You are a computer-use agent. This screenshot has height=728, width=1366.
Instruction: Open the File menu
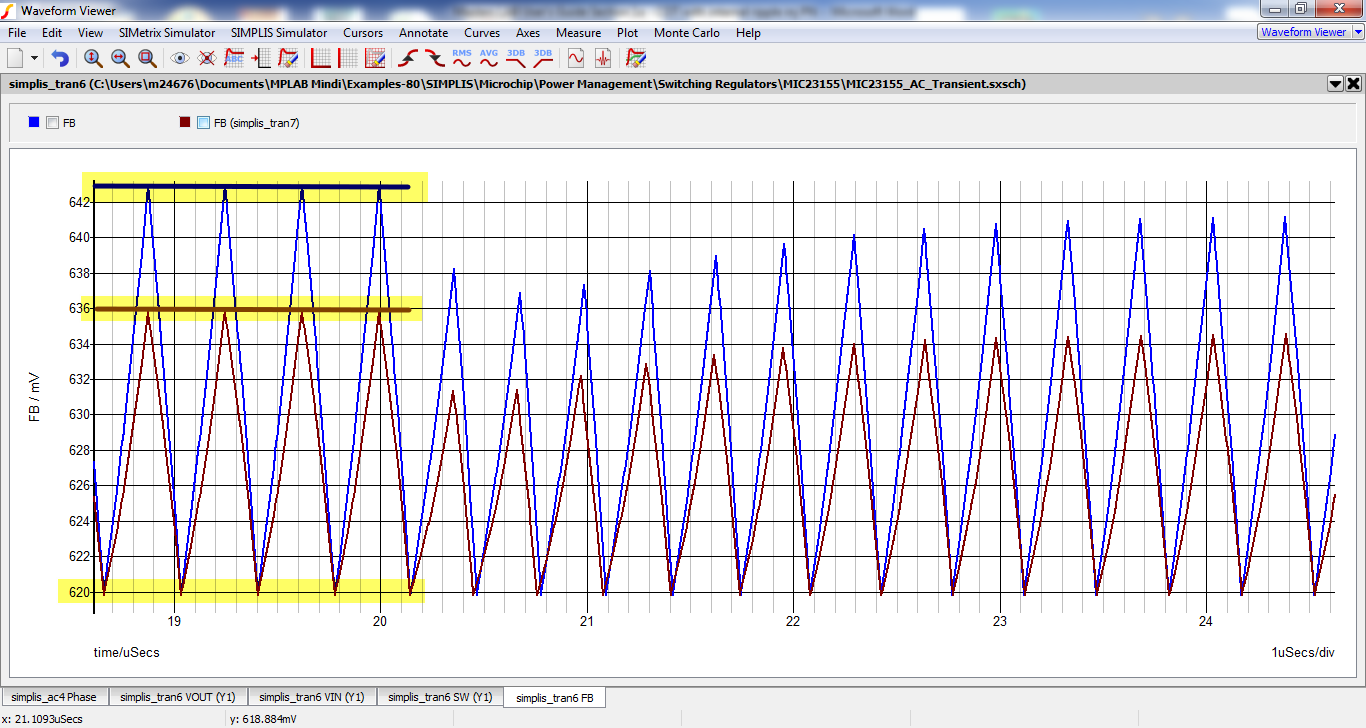click(x=17, y=32)
